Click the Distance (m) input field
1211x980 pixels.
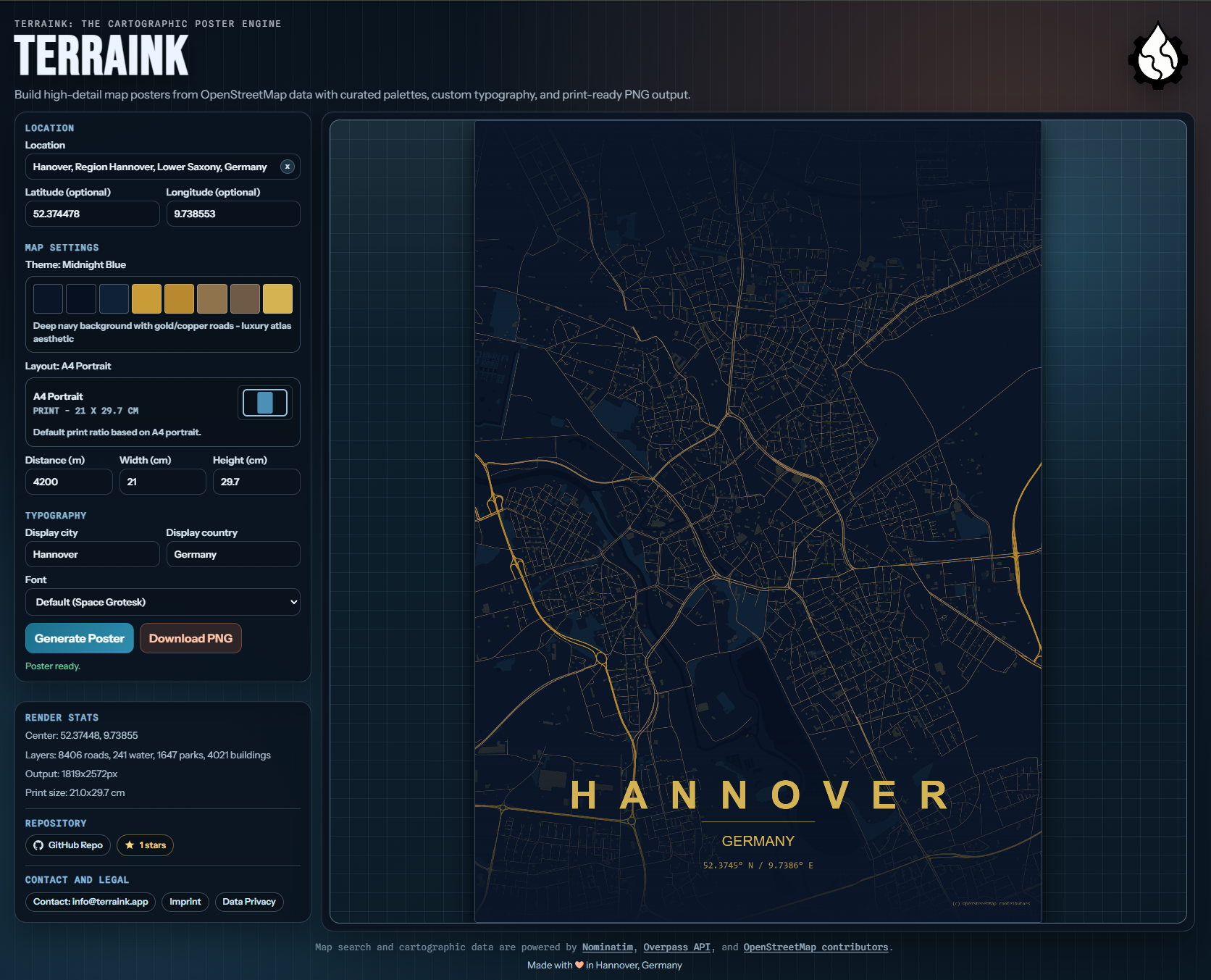[69, 482]
